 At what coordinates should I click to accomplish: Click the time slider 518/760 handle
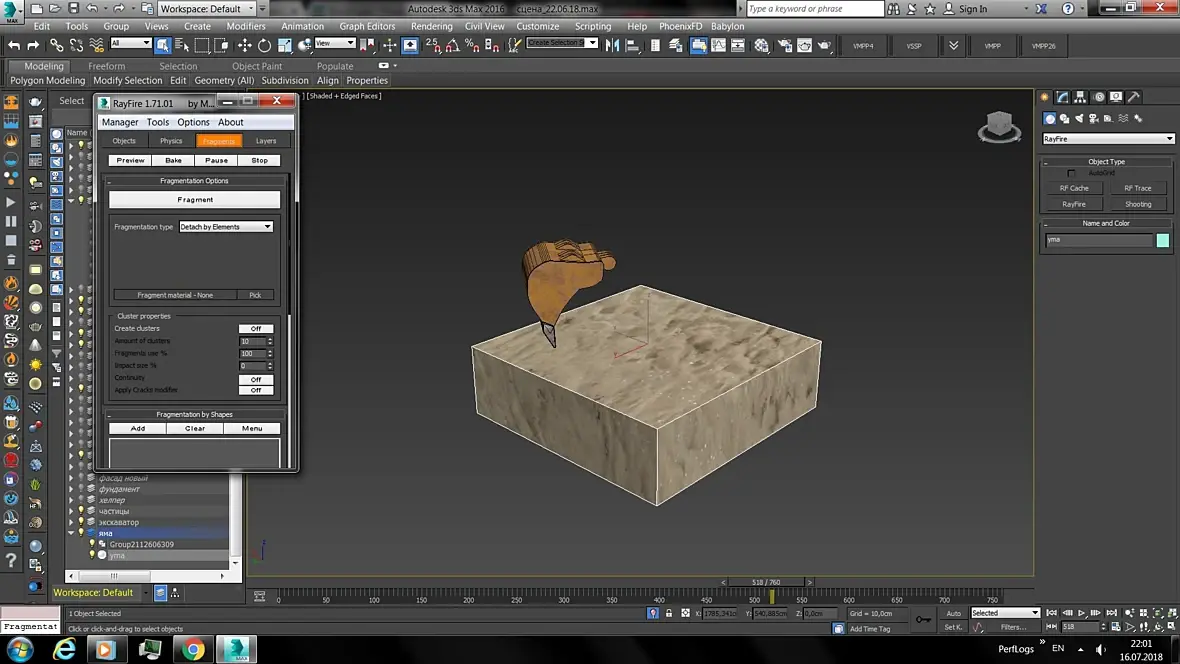pyautogui.click(x=766, y=582)
